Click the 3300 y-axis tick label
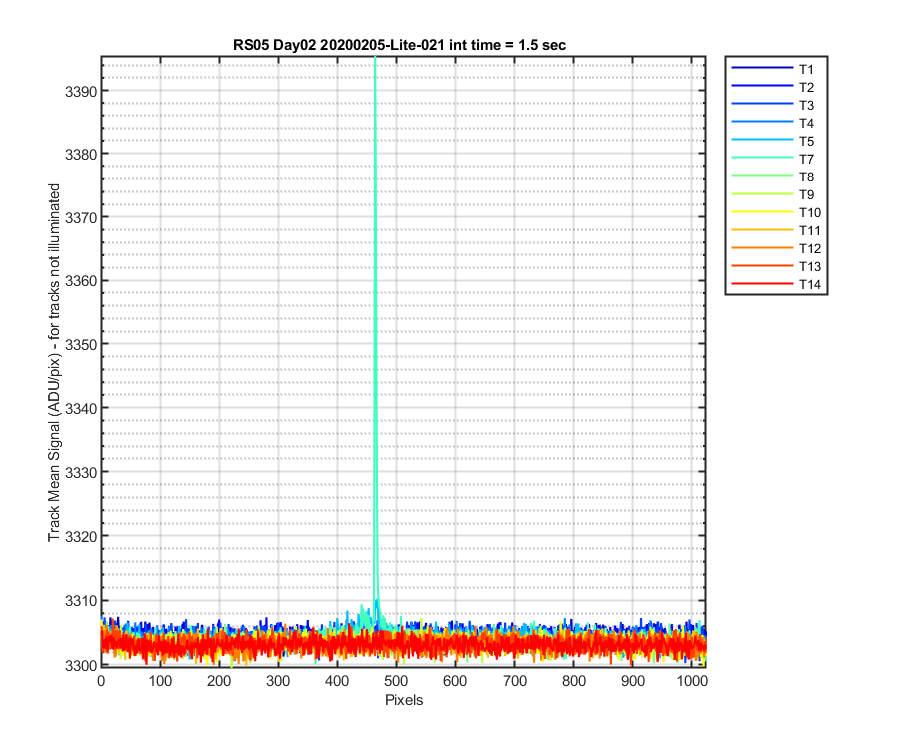900x750 pixels. click(81, 666)
